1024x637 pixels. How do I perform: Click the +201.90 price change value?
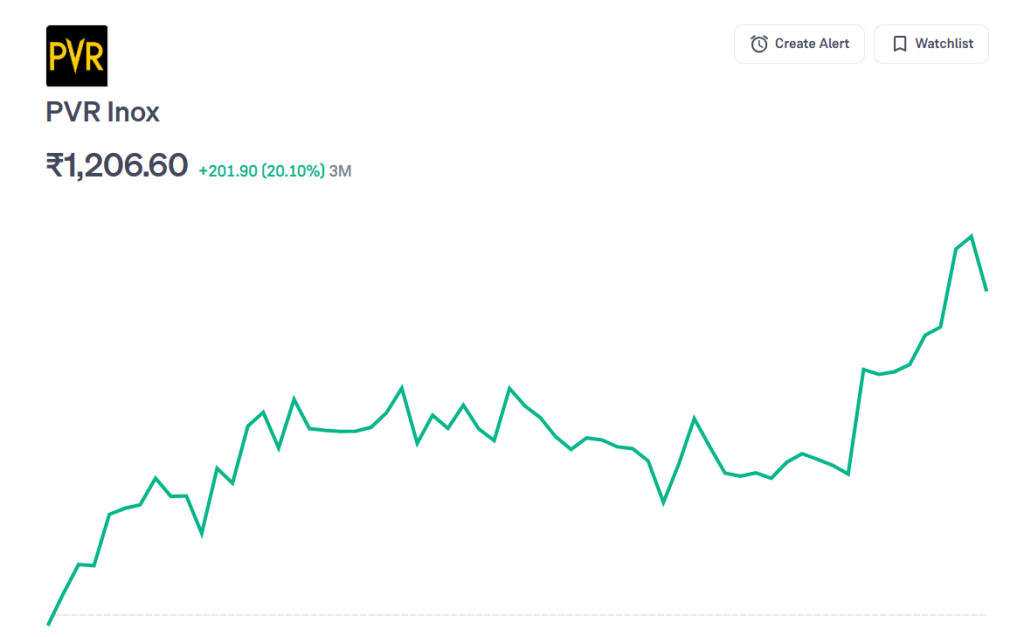click(x=227, y=171)
